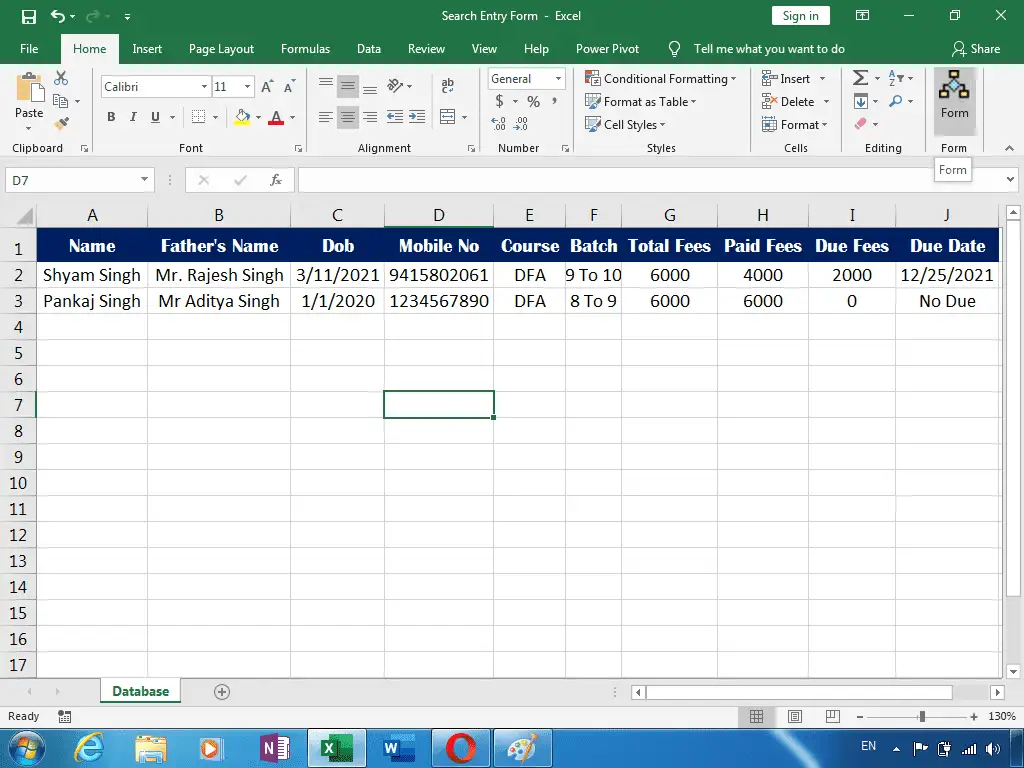The image size is (1024, 768).
Task: Click the Increase Indent icon
Action: coord(417,117)
